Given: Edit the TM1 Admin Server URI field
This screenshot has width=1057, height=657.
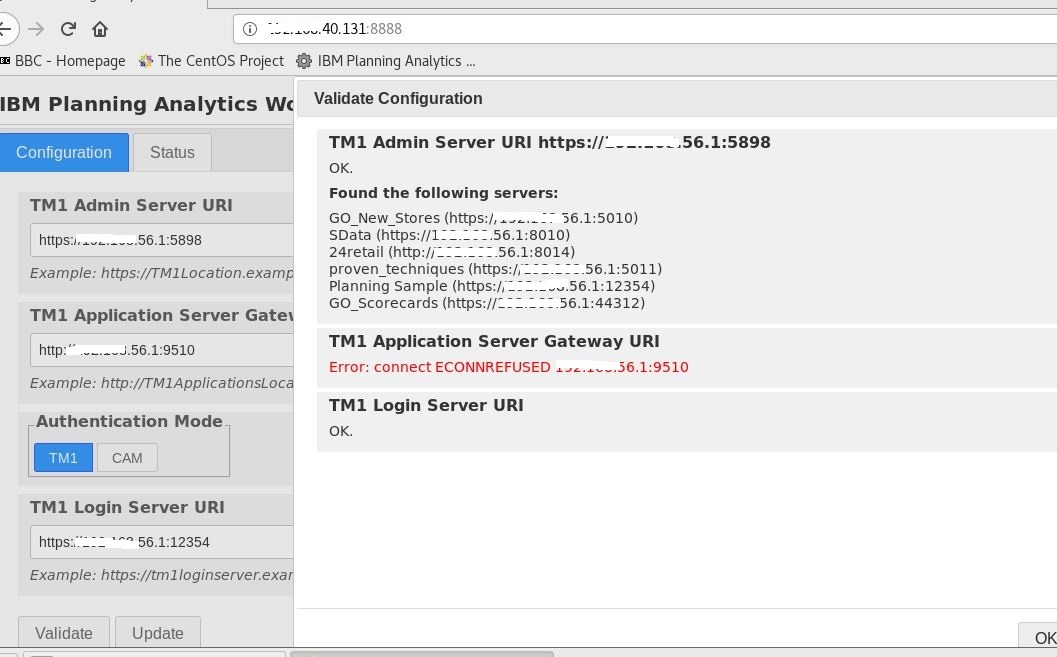Looking at the screenshot, I should (162, 240).
